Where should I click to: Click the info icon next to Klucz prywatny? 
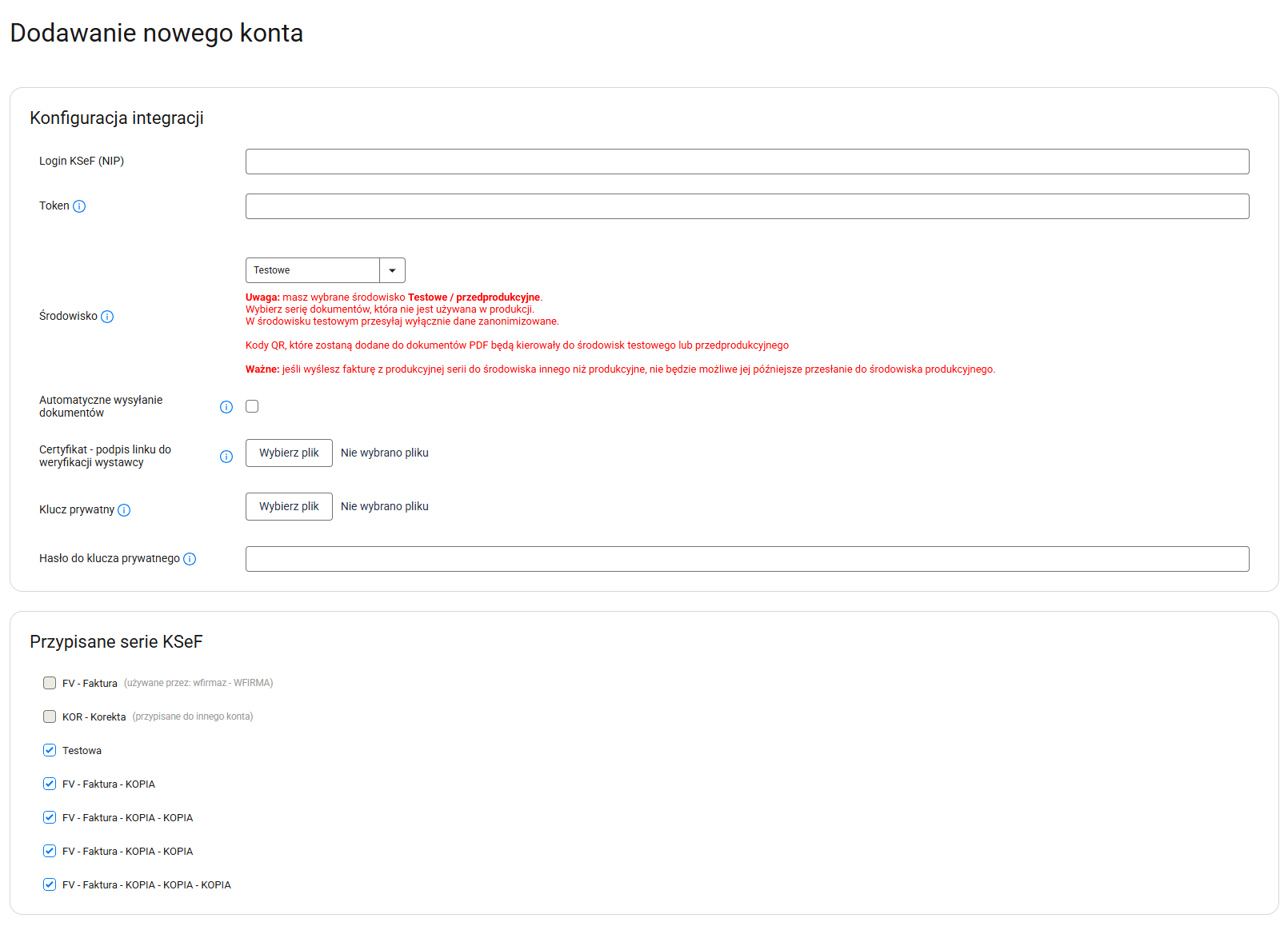(124, 510)
